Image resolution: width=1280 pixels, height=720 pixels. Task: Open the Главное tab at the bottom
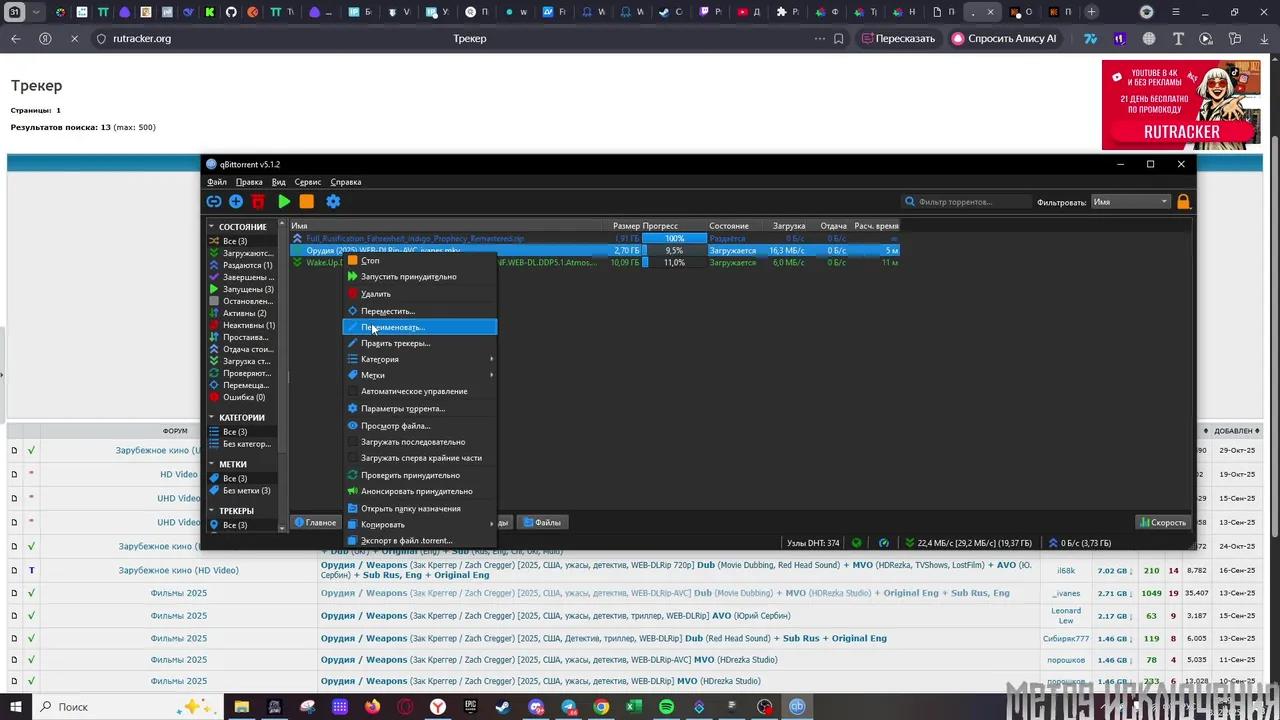click(315, 522)
